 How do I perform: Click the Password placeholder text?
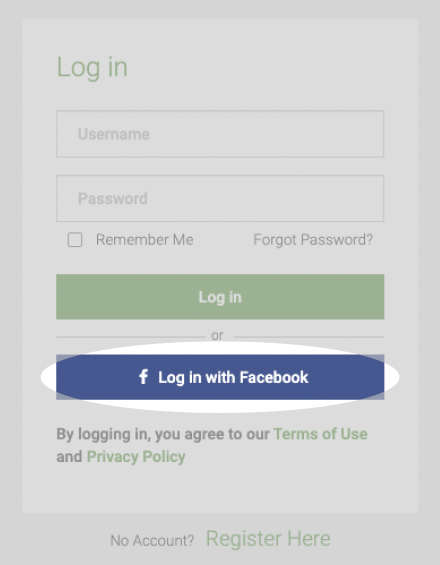click(112, 199)
